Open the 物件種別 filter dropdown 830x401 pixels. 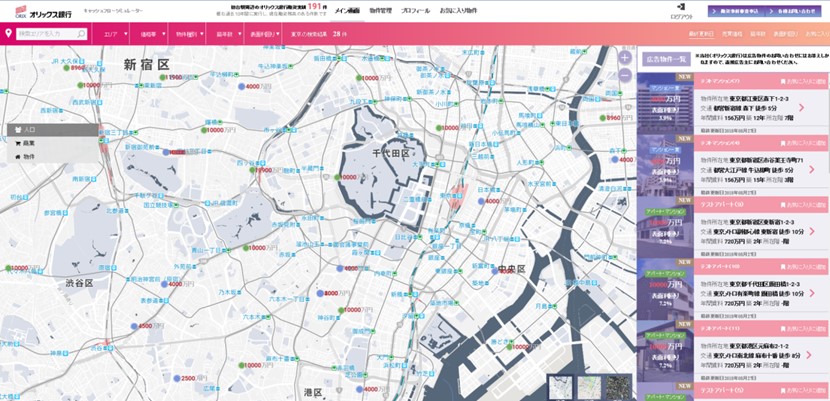point(189,34)
